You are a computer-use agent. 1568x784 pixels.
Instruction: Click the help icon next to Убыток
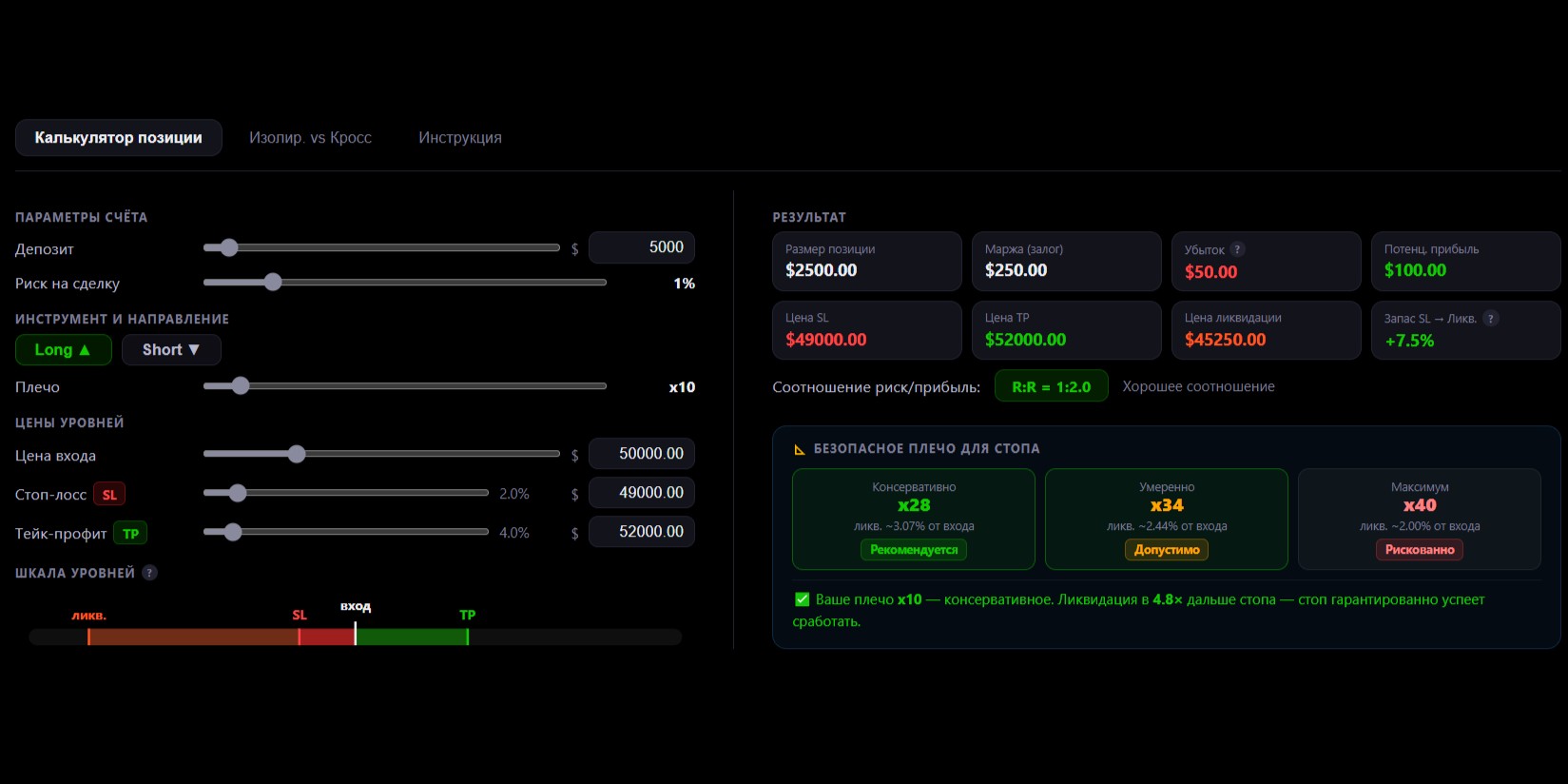1237,249
